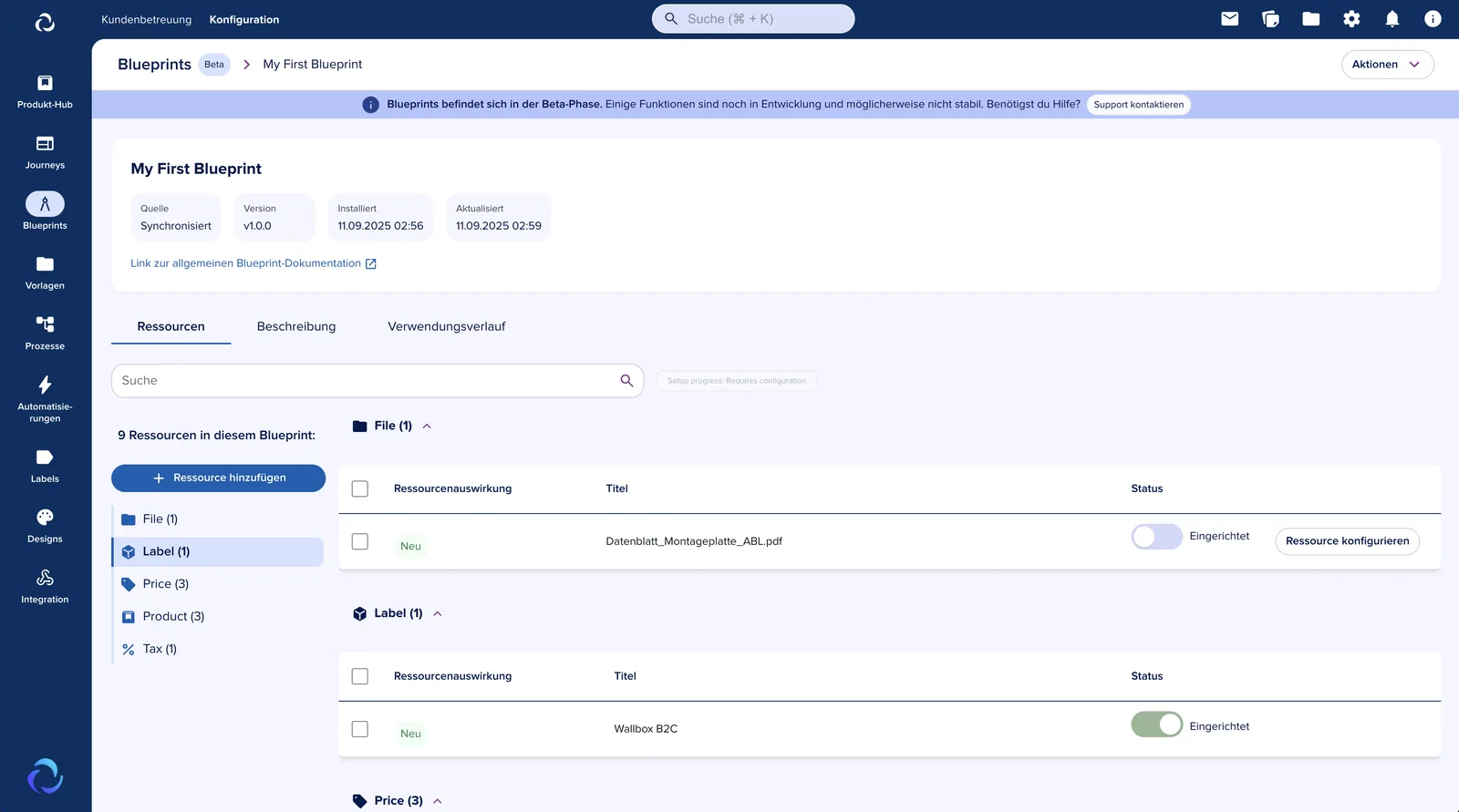Screen dimensions: 1459x812
Task: Toggle Eingerichtet switch for Wallbox B2C
Action: [1157, 725]
